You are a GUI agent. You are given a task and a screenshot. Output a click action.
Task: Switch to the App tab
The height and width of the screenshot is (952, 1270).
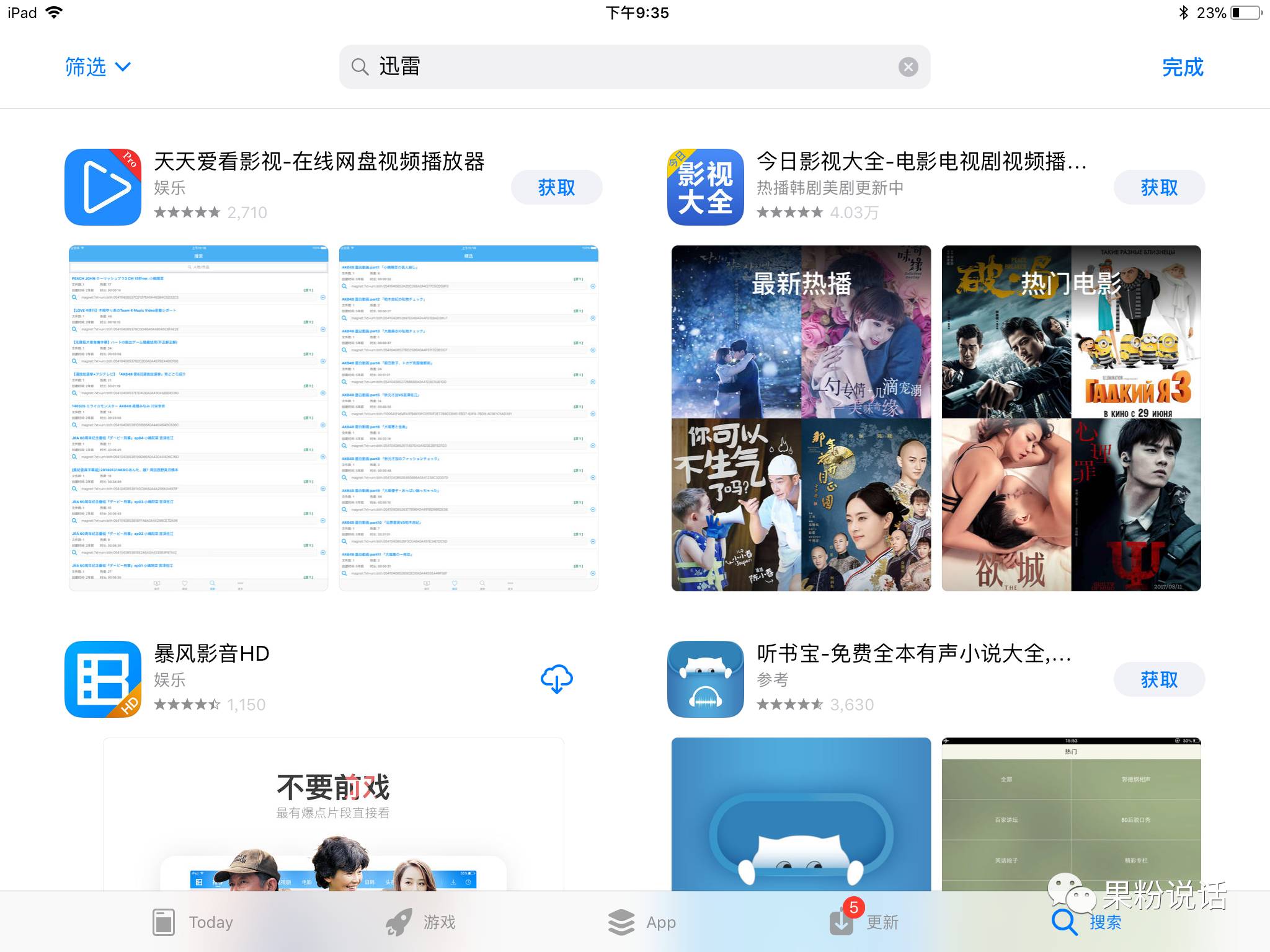tap(642, 922)
